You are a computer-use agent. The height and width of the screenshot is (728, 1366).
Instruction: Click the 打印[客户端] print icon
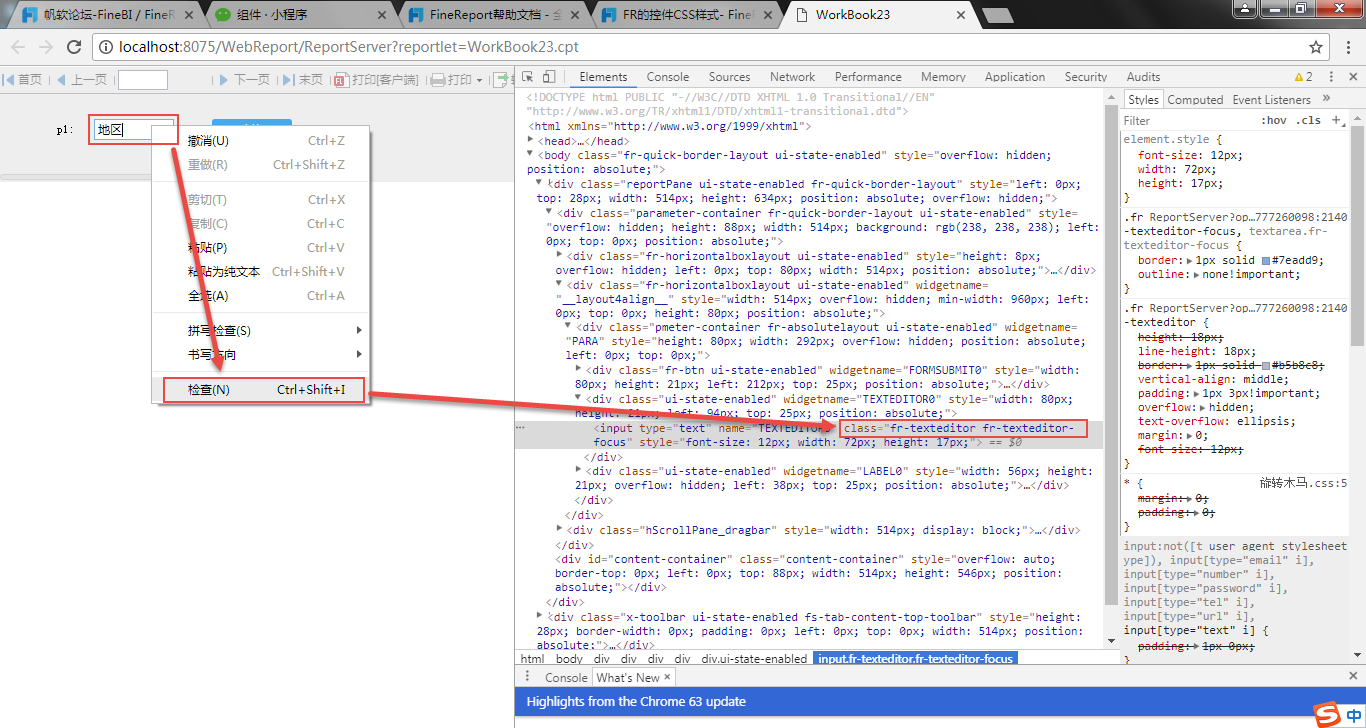point(341,80)
